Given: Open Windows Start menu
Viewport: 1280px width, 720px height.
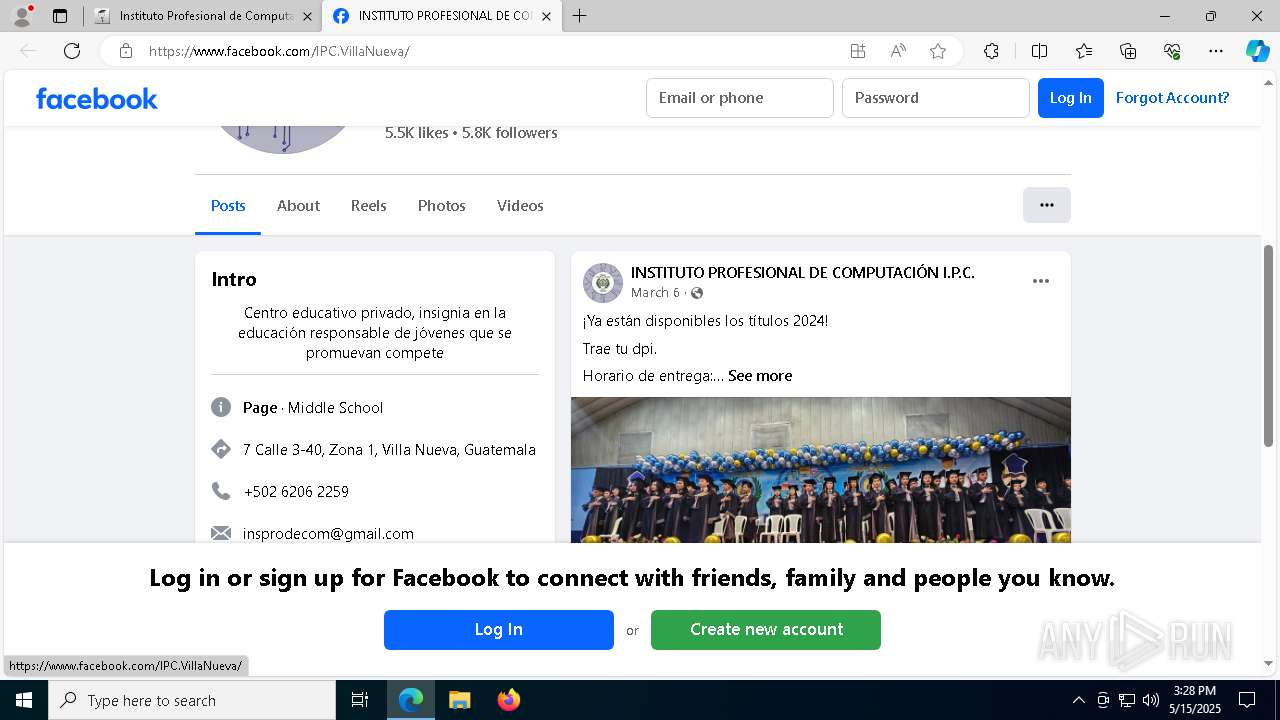Looking at the screenshot, I should point(24,700).
